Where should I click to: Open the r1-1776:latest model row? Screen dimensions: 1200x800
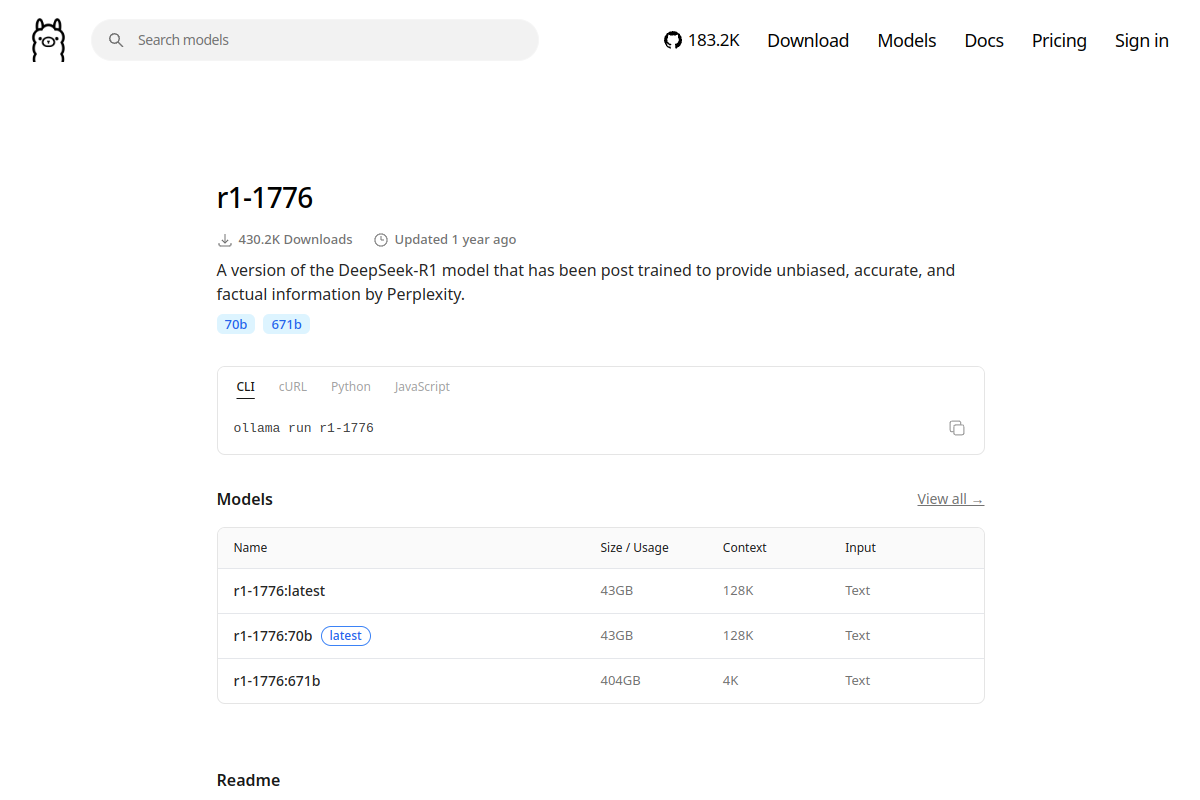pos(601,591)
